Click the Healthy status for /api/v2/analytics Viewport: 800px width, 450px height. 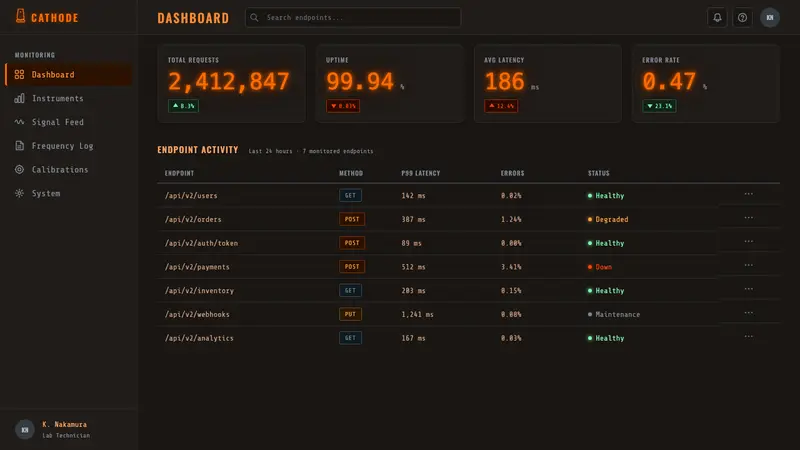(610, 338)
